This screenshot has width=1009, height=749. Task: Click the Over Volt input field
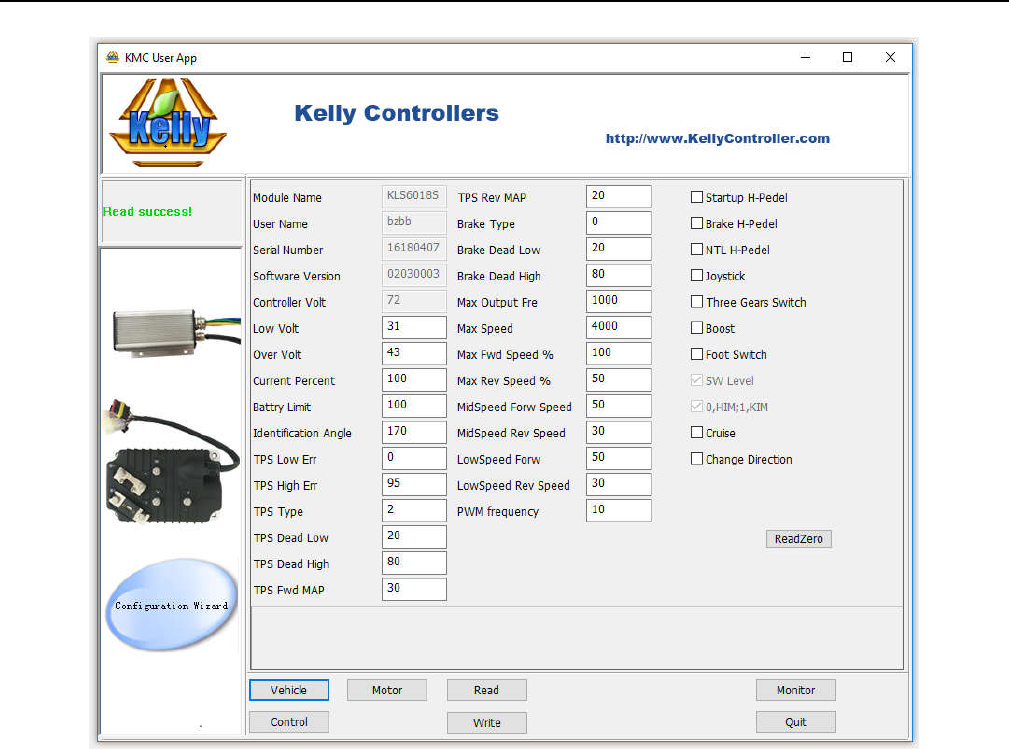tap(414, 353)
